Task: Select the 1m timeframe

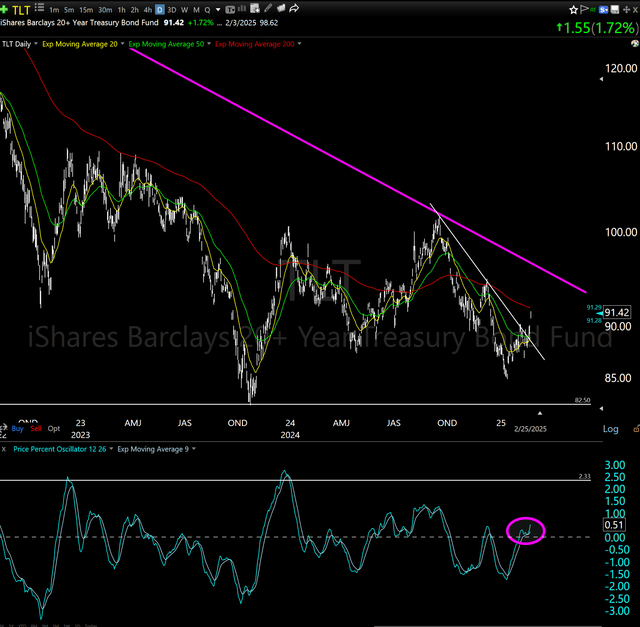Action: (53, 10)
